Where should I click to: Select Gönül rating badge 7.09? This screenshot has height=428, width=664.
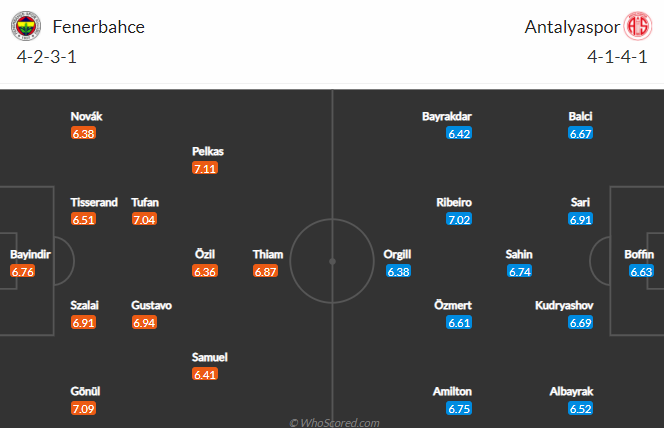tap(83, 409)
